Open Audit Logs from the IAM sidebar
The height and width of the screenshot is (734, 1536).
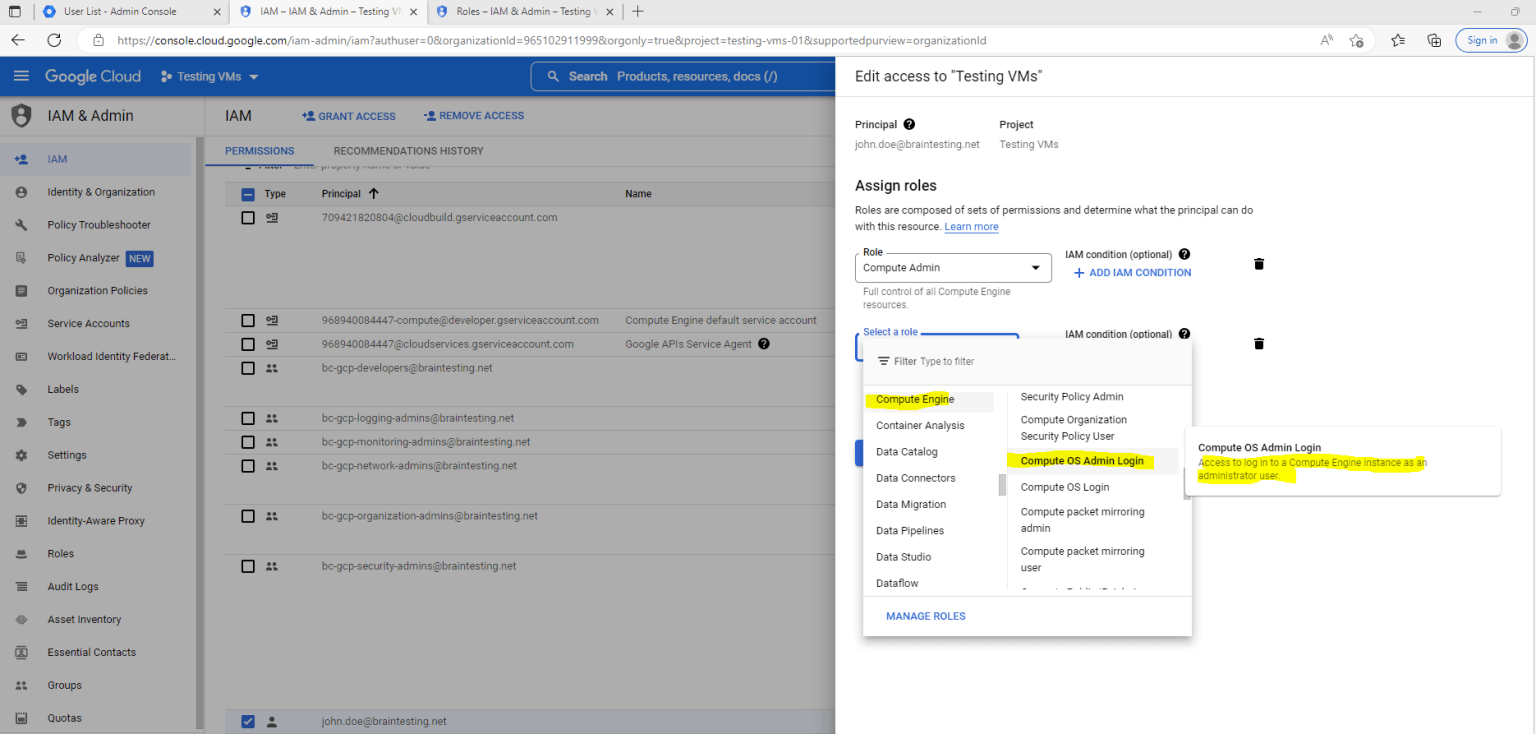[75, 586]
